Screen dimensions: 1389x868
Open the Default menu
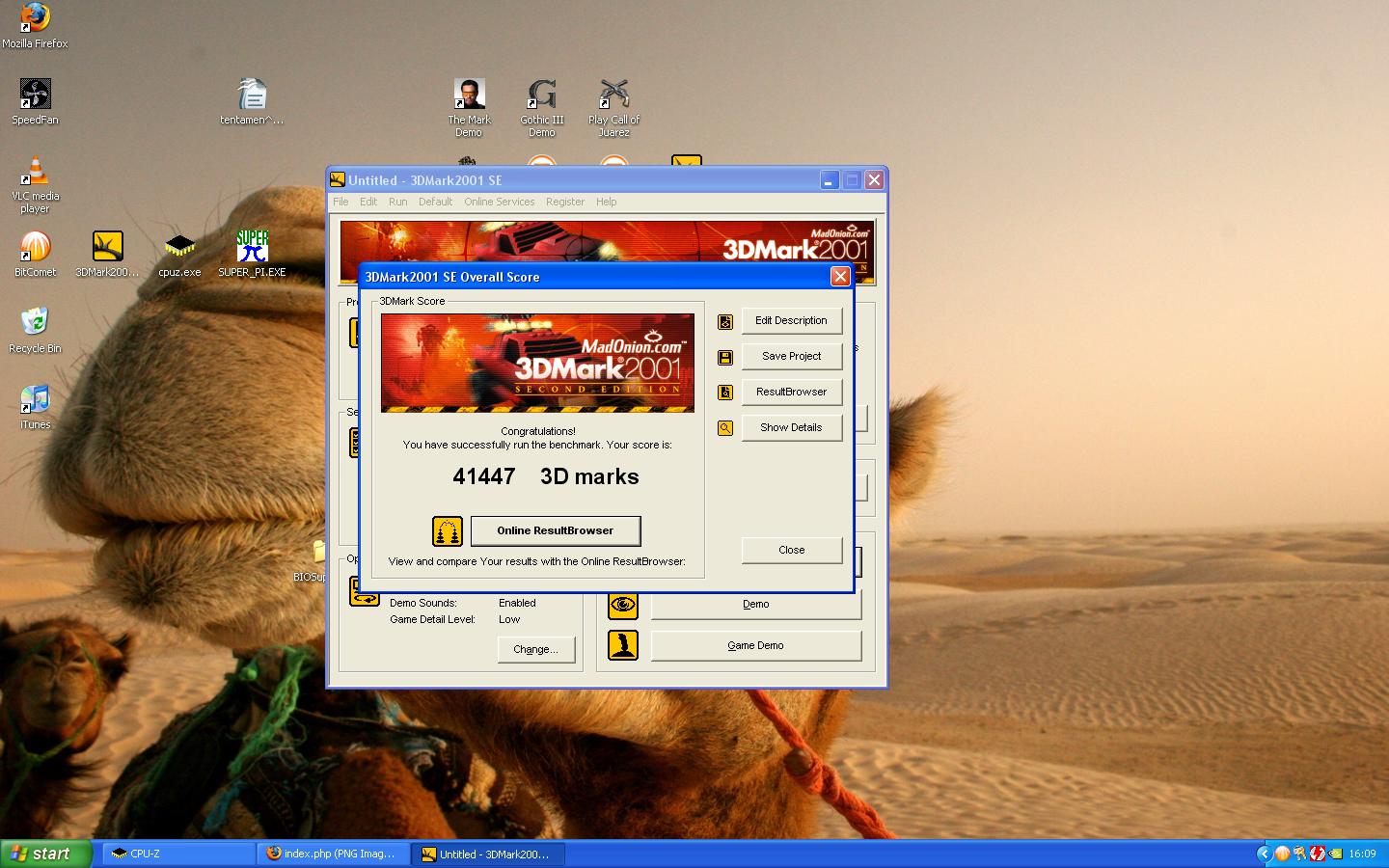(x=435, y=202)
